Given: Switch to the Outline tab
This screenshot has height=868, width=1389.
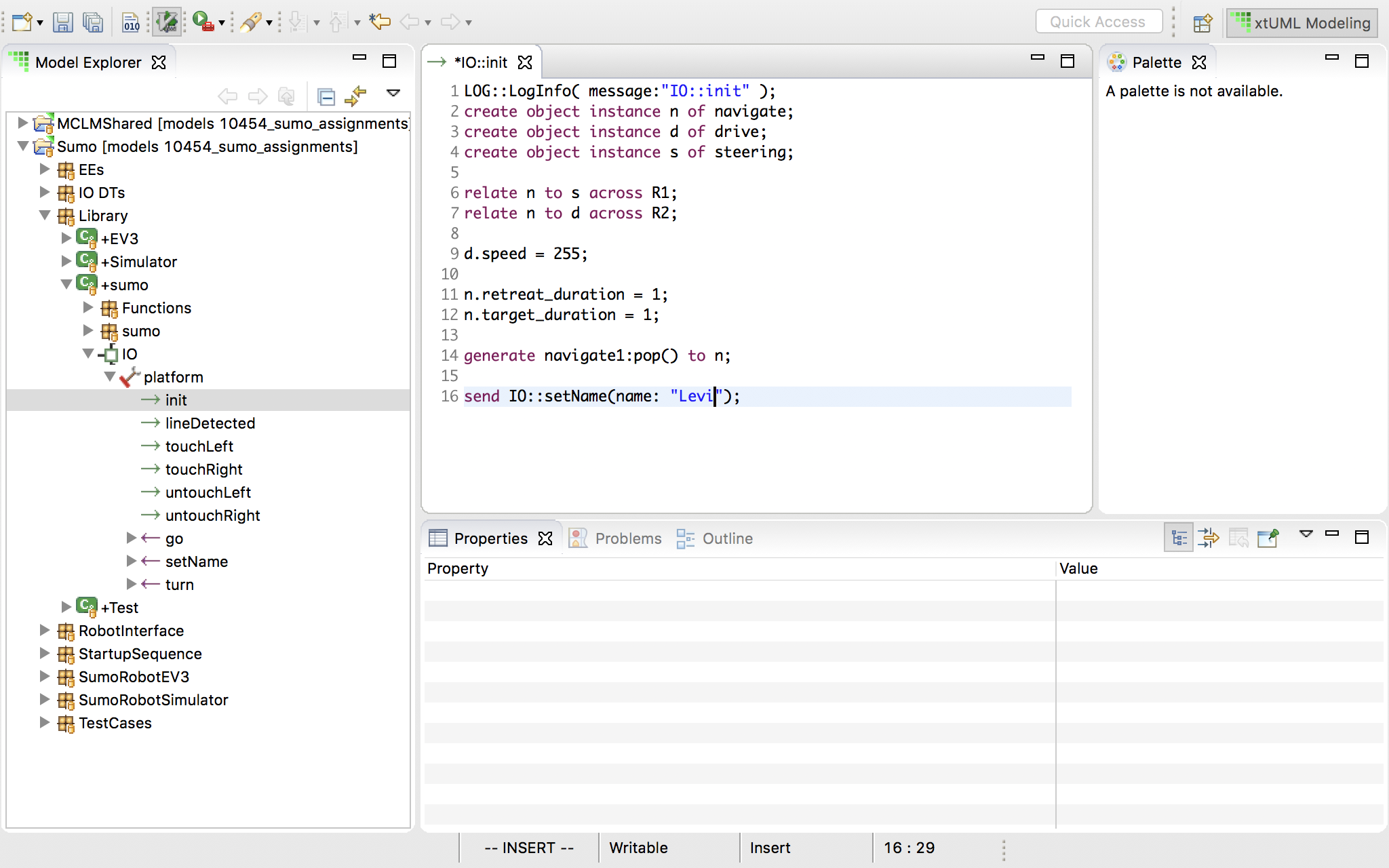Looking at the screenshot, I should tap(714, 538).
